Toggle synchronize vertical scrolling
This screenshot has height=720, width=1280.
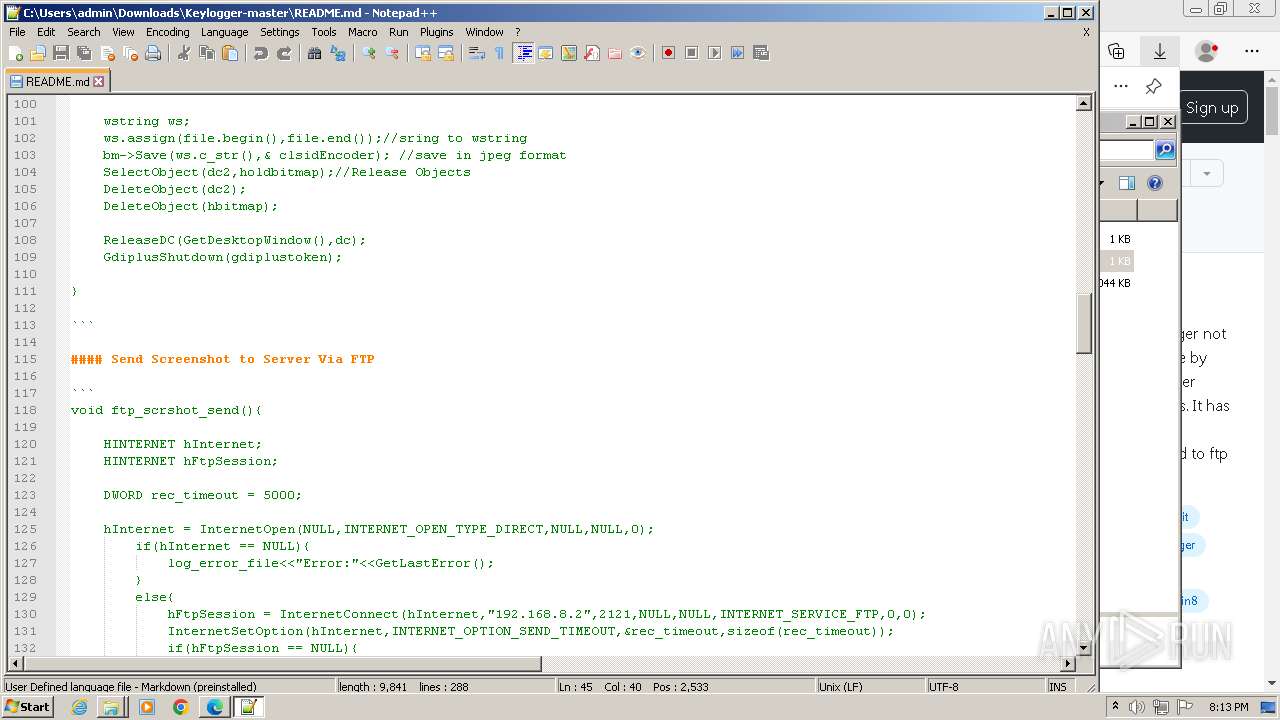coord(423,53)
